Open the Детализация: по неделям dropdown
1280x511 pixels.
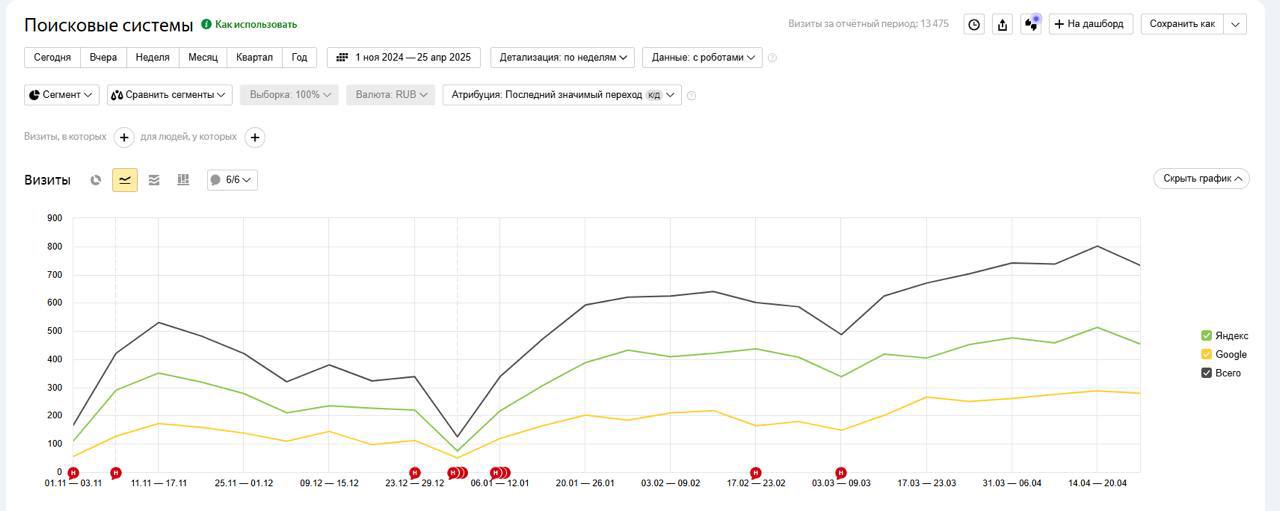(x=563, y=58)
